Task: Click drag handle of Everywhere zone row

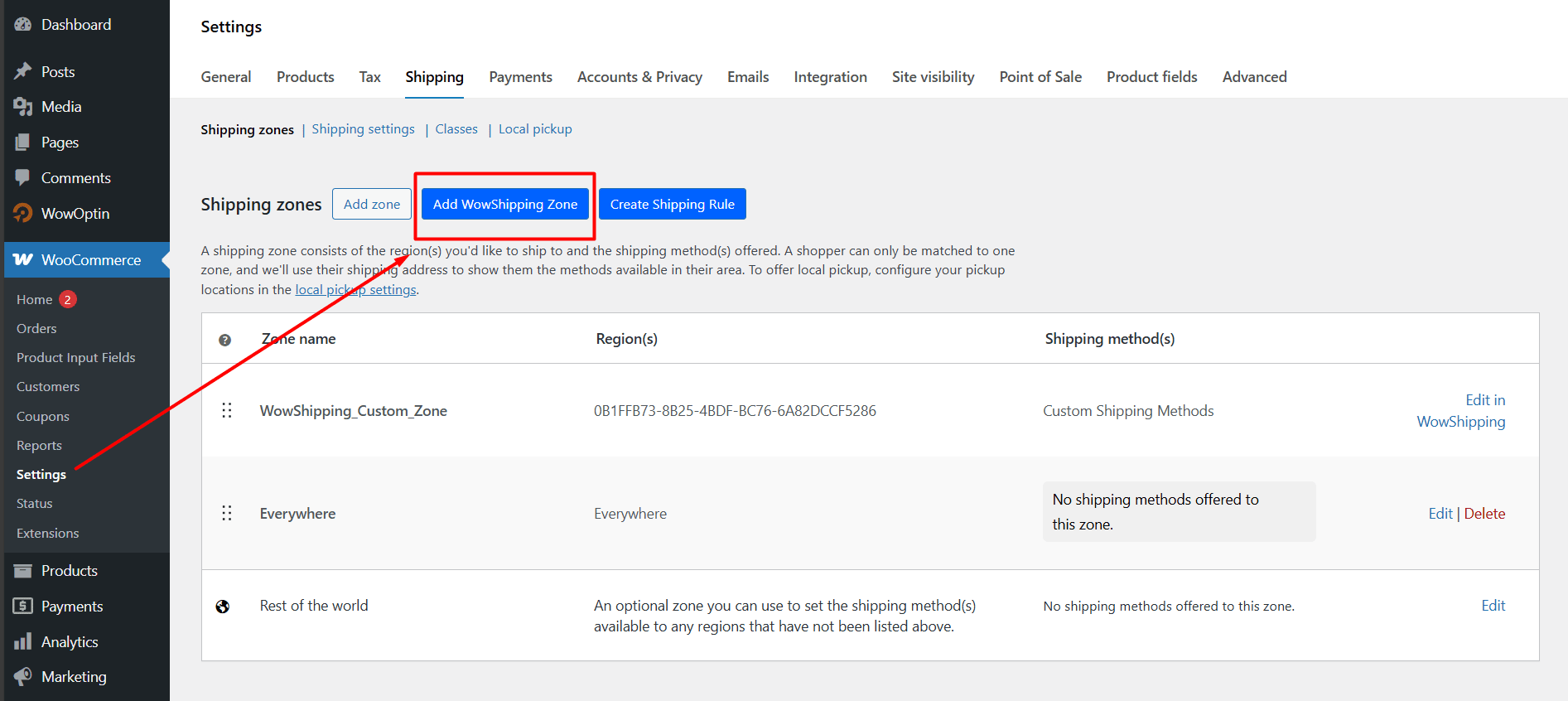Action: click(x=227, y=514)
